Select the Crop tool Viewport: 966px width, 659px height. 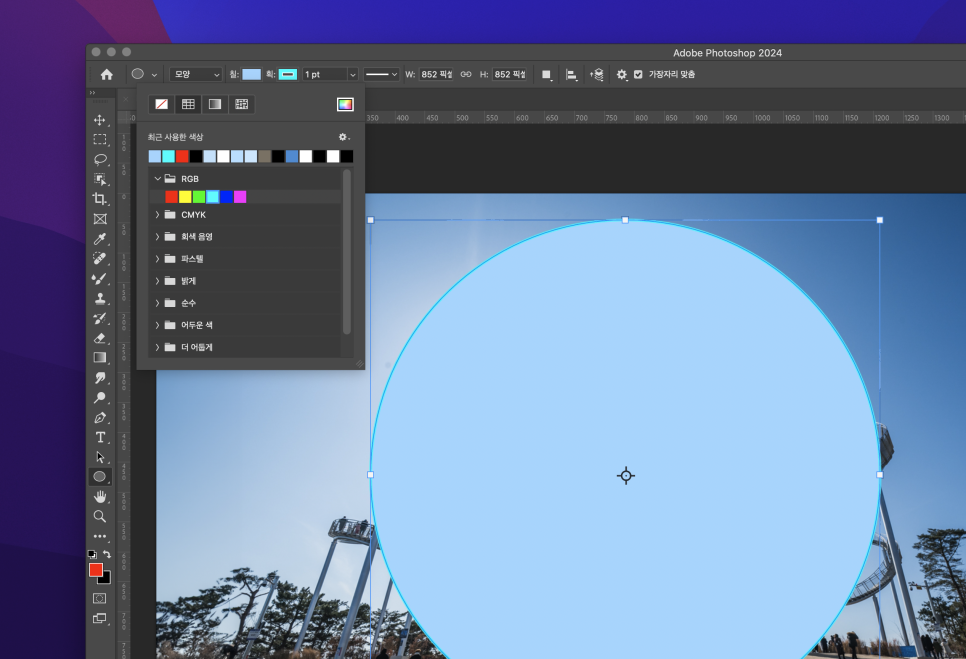pyautogui.click(x=100, y=199)
